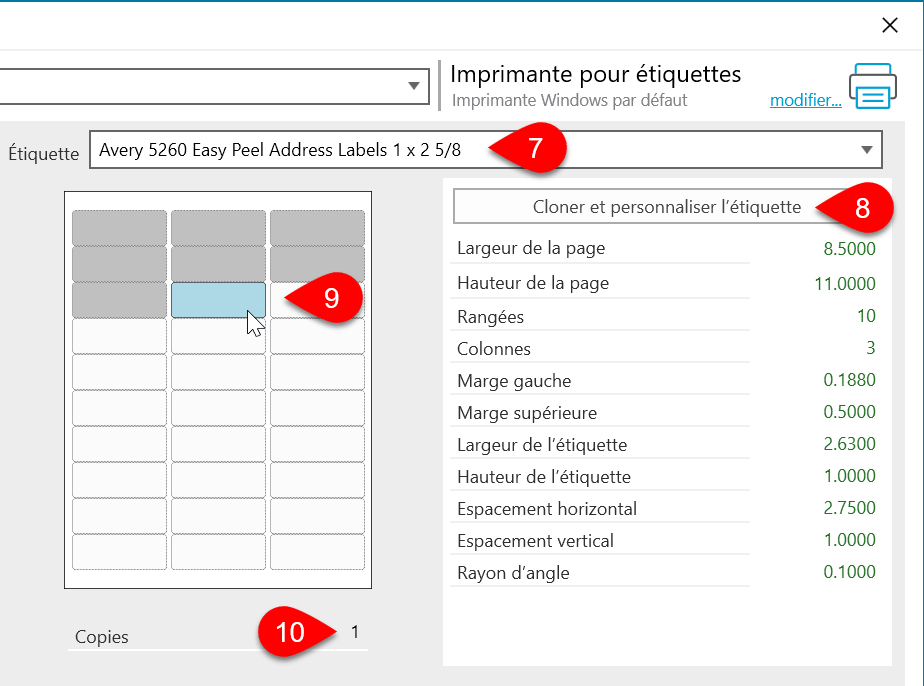Select the bottom-right label cell in preview
The width and height of the screenshot is (924, 686).
(318, 552)
